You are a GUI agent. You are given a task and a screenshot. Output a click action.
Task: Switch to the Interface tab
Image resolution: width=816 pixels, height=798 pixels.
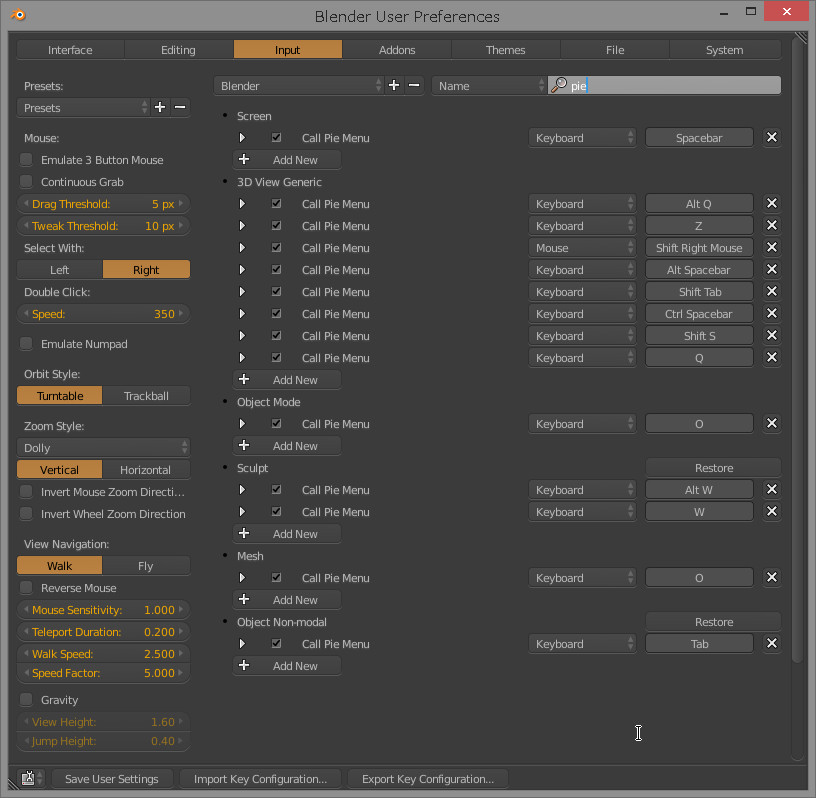click(x=70, y=50)
